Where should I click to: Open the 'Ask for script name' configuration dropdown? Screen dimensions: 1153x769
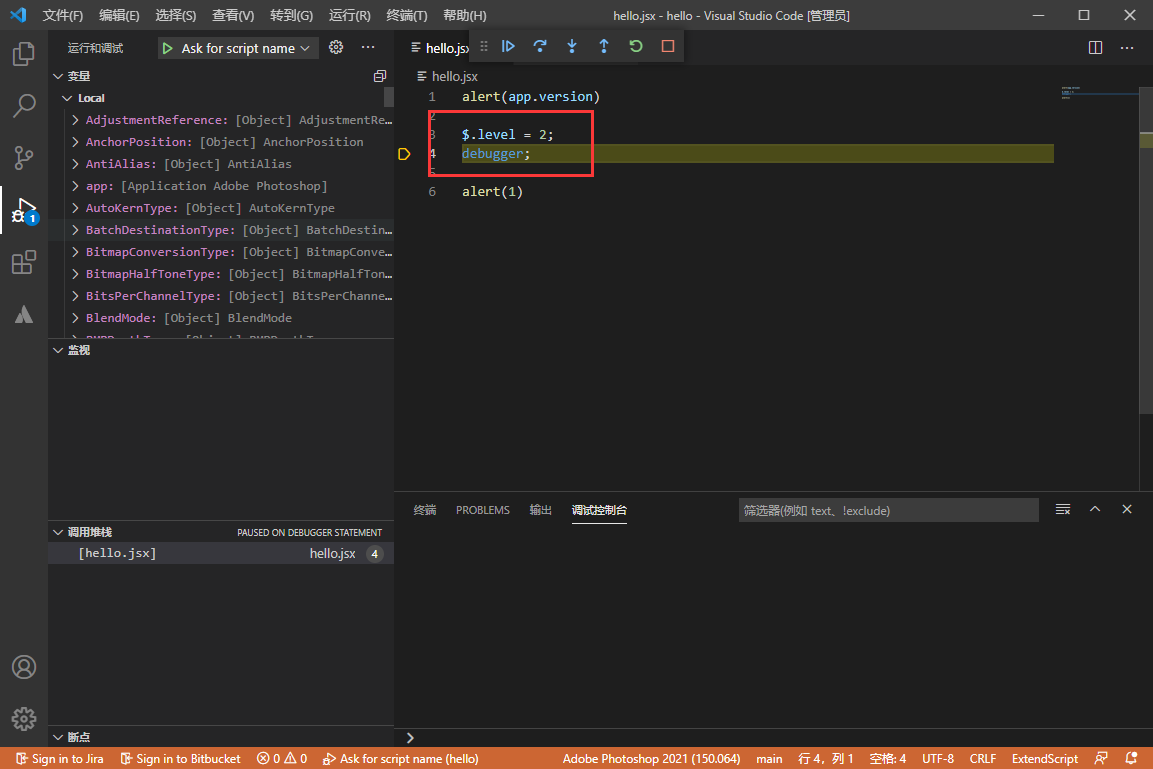pyautogui.click(x=237, y=47)
